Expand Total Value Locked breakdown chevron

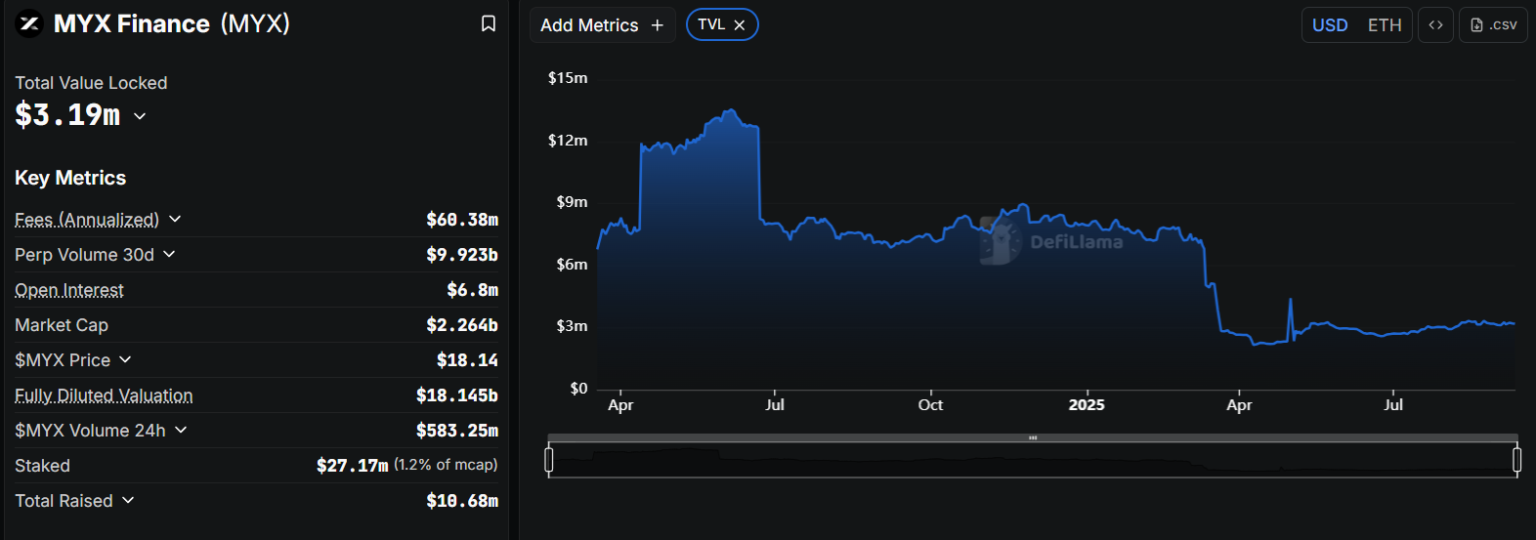[x=140, y=116]
